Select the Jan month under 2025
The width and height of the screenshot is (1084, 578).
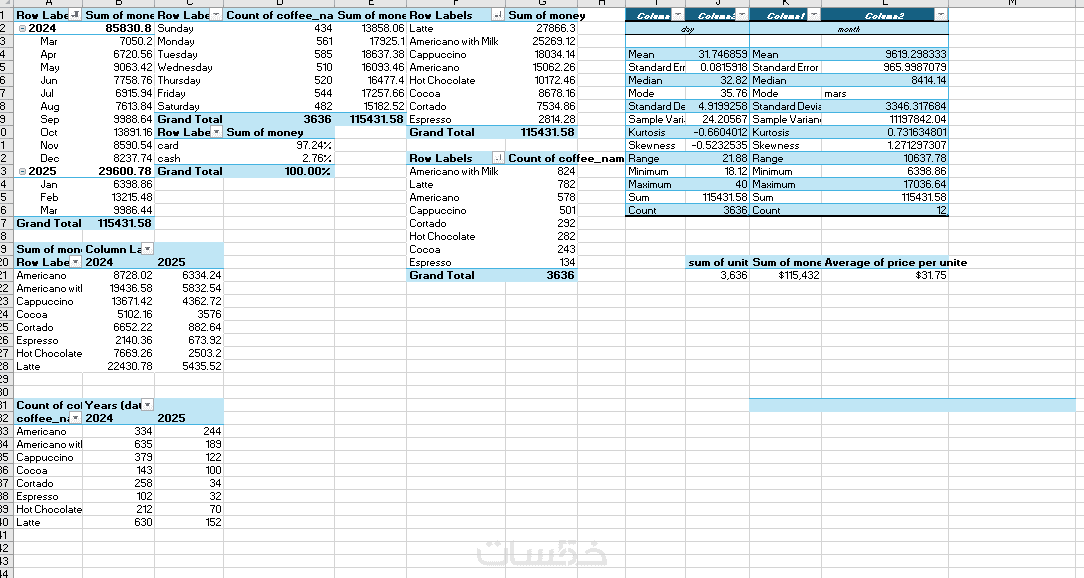coord(48,185)
